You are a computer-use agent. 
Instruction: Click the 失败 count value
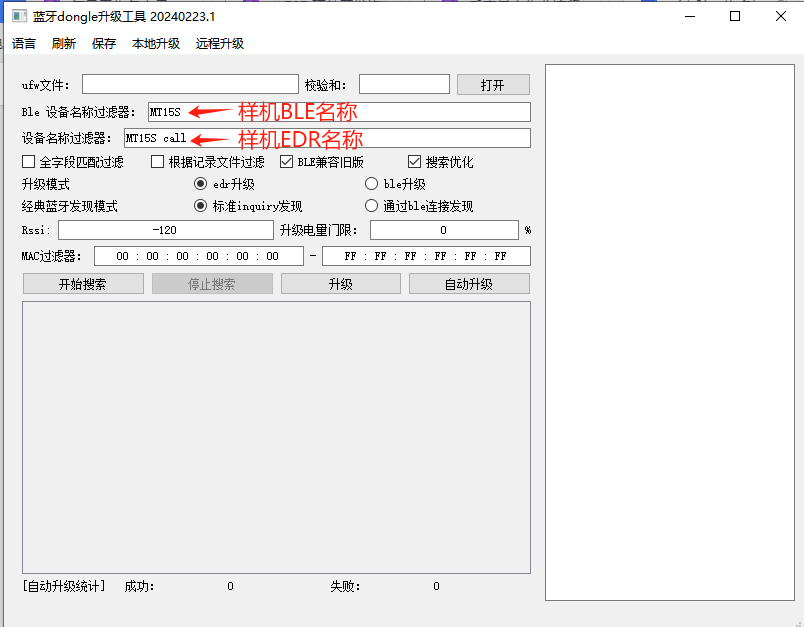pos(436,586)
